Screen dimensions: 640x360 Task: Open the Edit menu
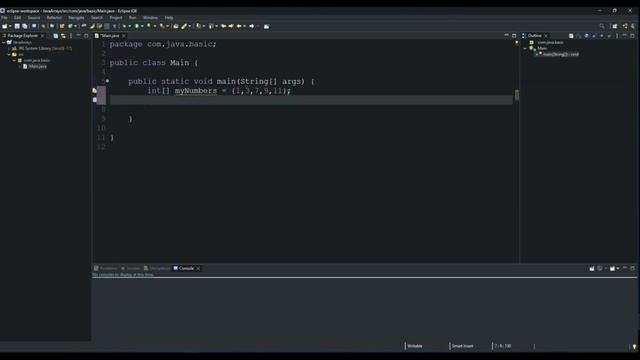(18, 18)
